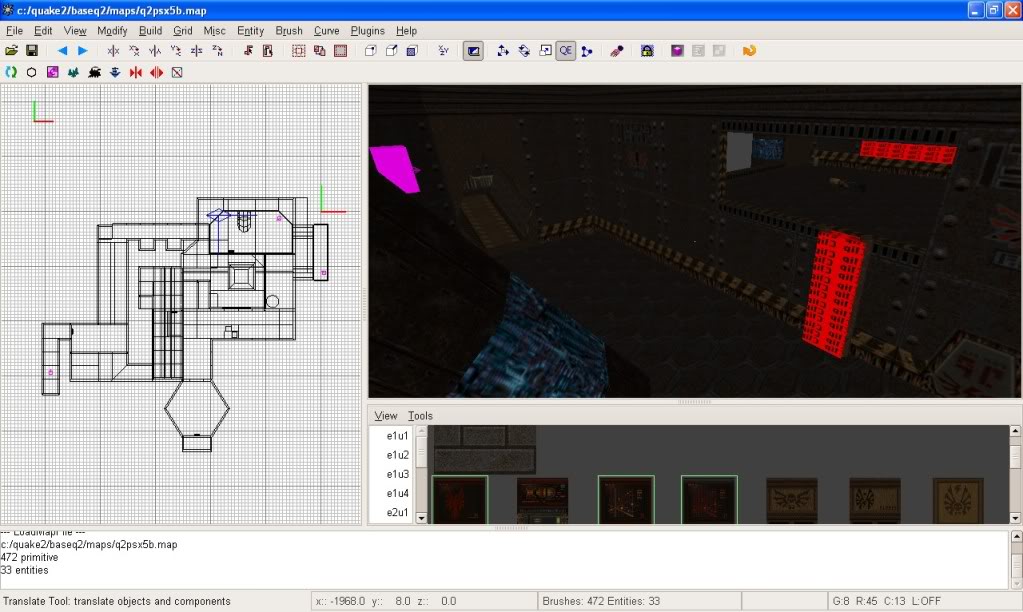Click the Open map folder icon

point(12,50)
